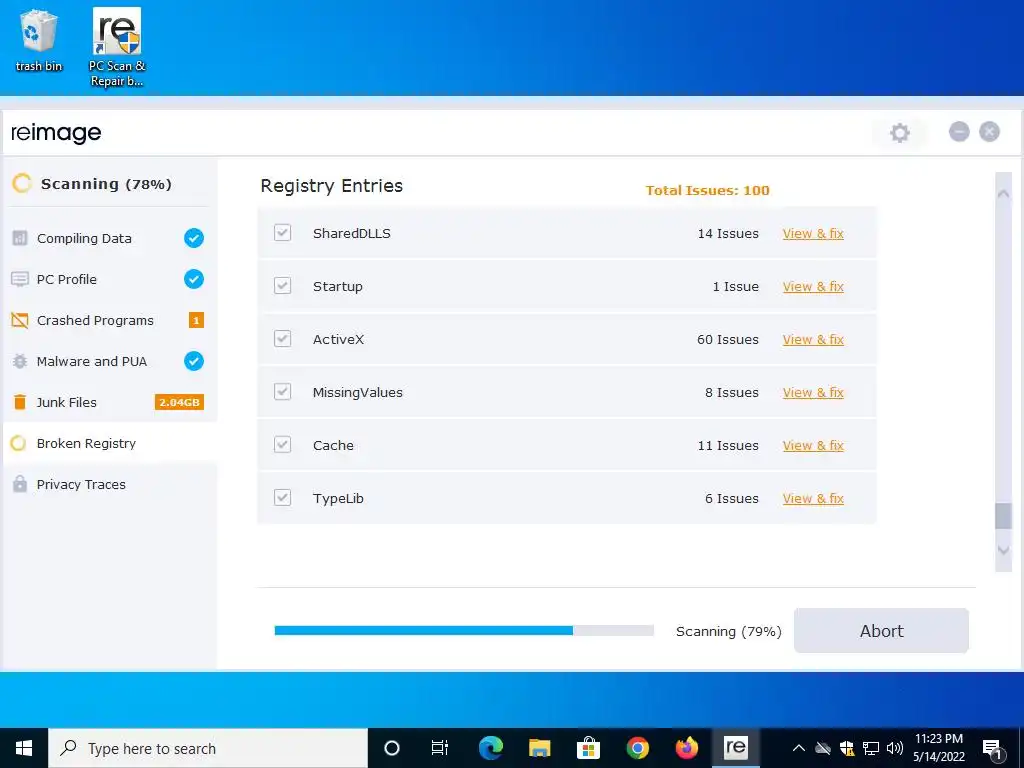This screenshot has height=768, width=1024.
Task: Open Microsoft Store from taskbar
Action: (x=588, y=748)
